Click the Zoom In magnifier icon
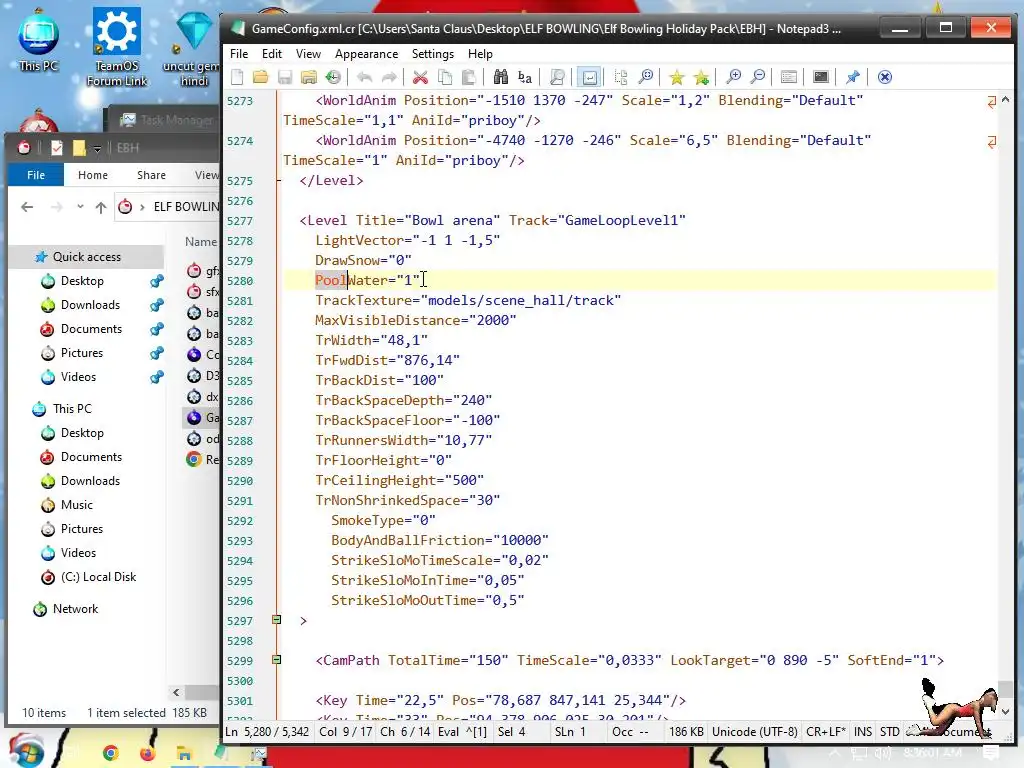Image resolution: width=1024 pixels, height=768 pixels. pyautogui.click(x=733, y=77)
